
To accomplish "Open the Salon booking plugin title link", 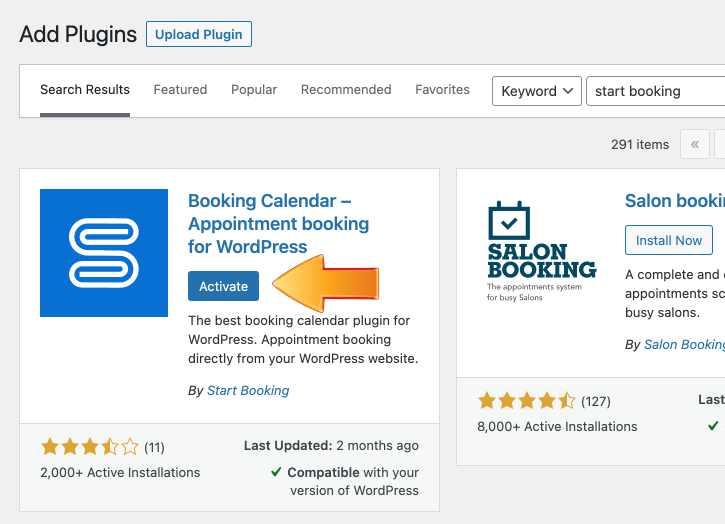I will (675, 201).
